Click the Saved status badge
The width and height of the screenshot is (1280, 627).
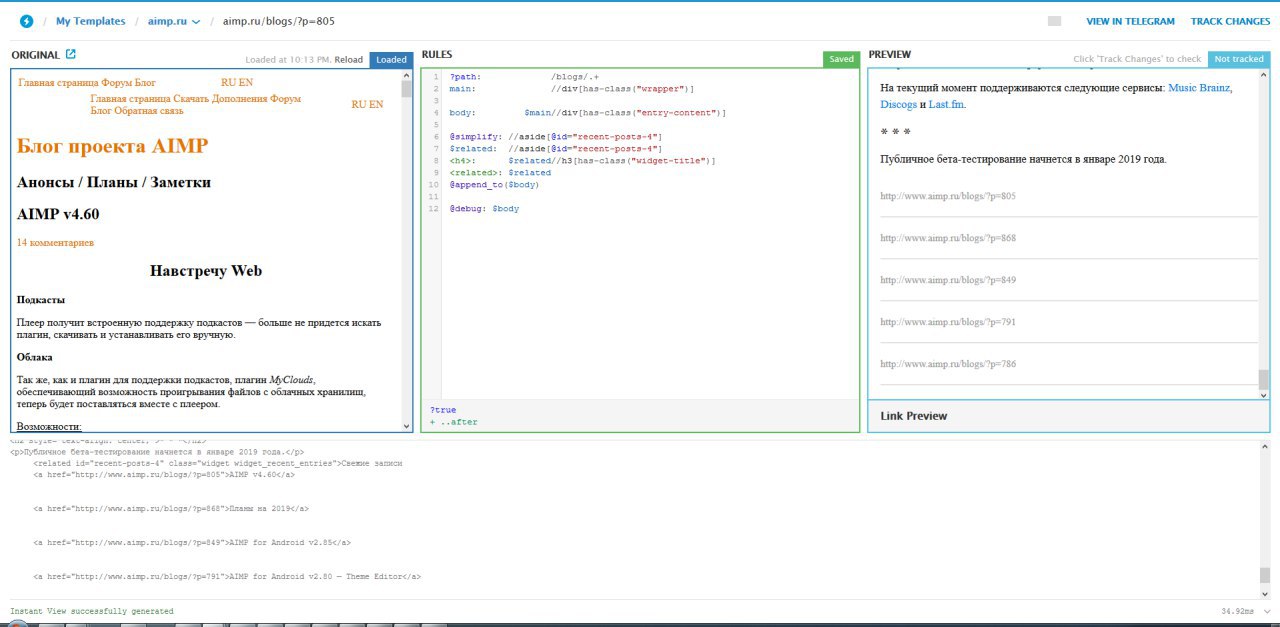[842, 59]
